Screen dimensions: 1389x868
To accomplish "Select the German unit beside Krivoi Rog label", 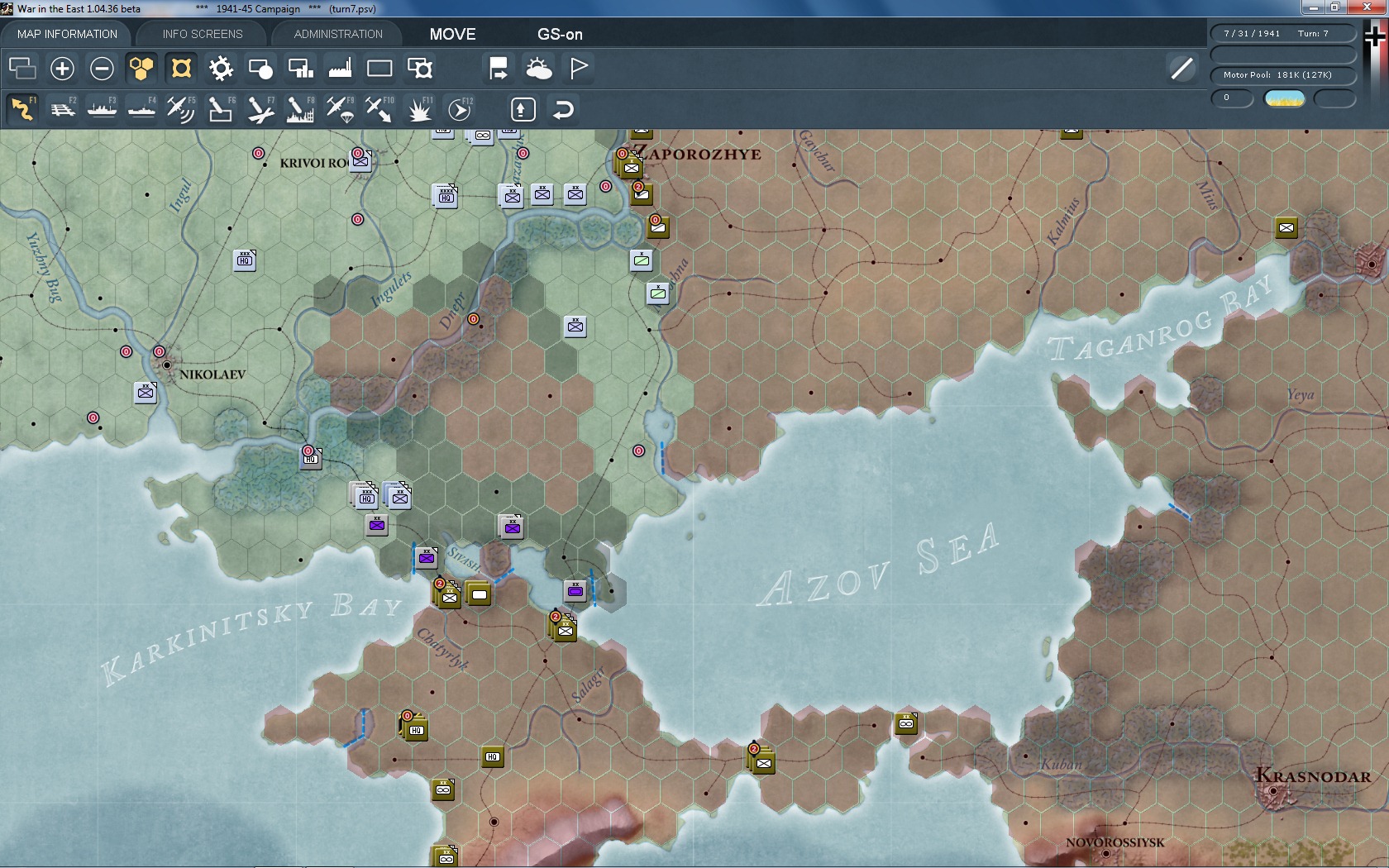I will tap(360, 160).
